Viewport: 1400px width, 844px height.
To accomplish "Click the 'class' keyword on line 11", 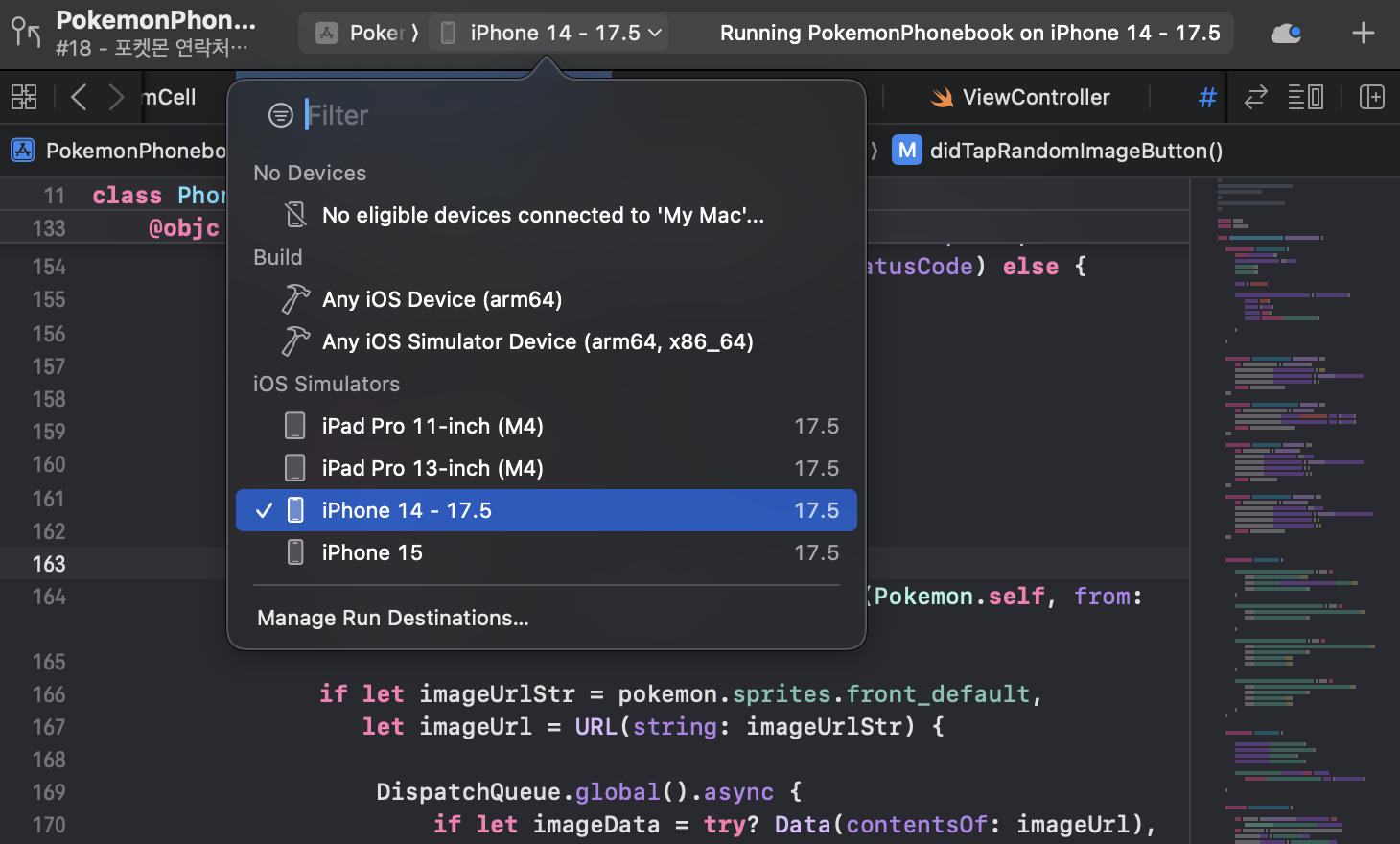I will (127, 196).
